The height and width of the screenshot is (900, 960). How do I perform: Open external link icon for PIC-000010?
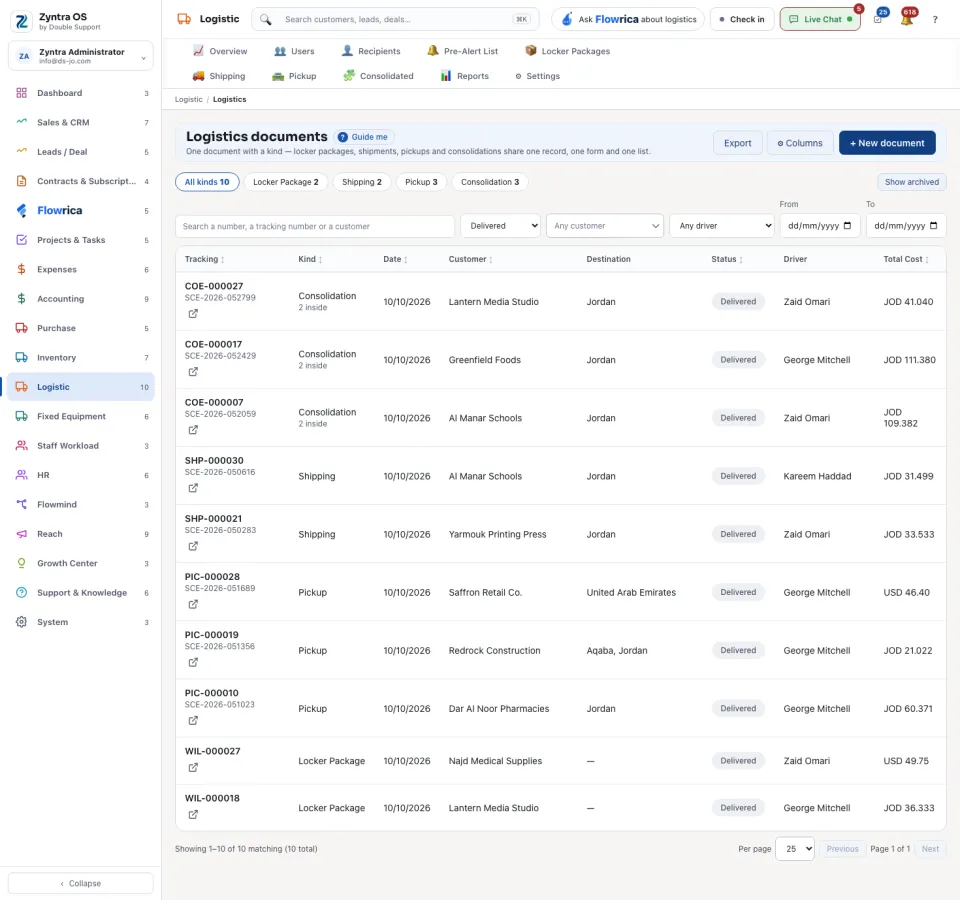click(x=193, y=721)
